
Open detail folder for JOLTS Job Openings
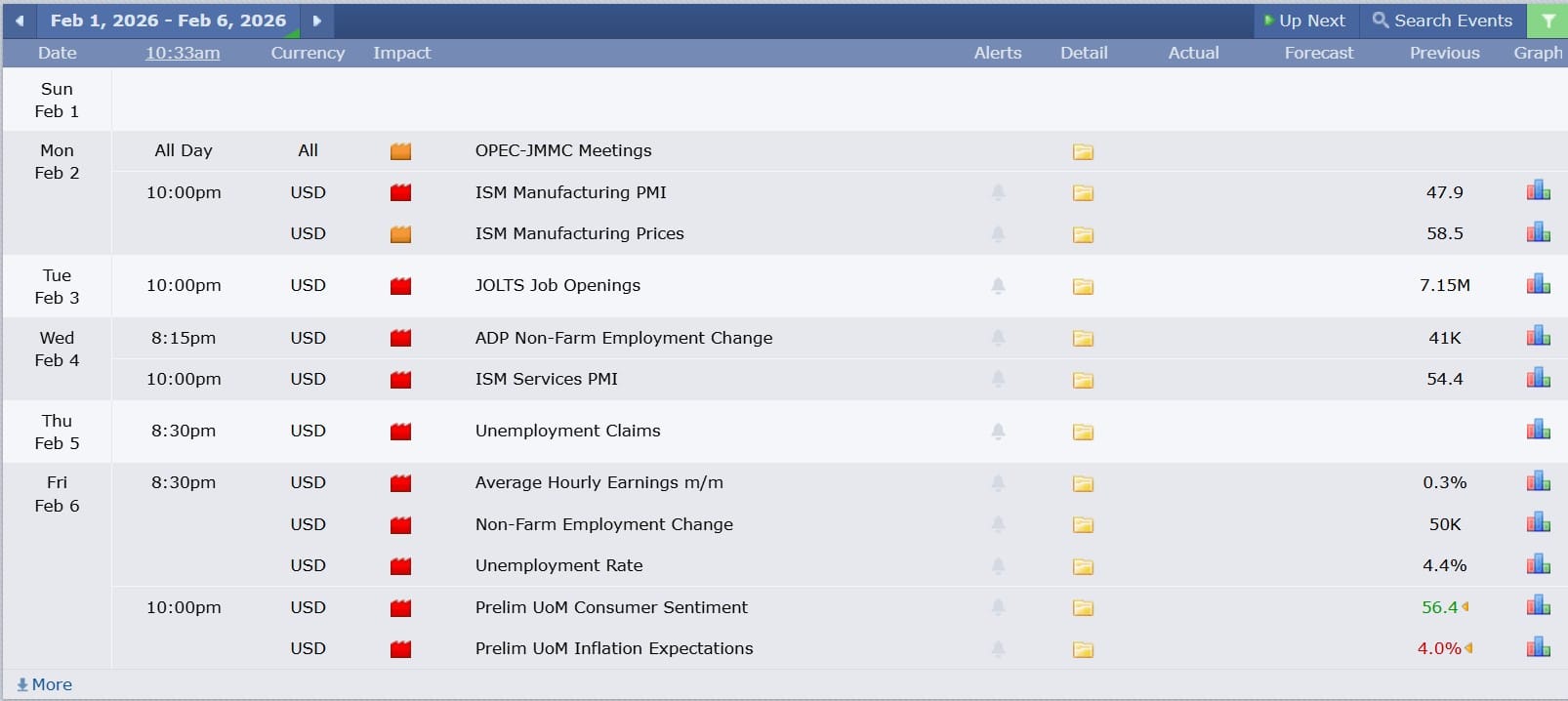click(x=1083, y=286)
